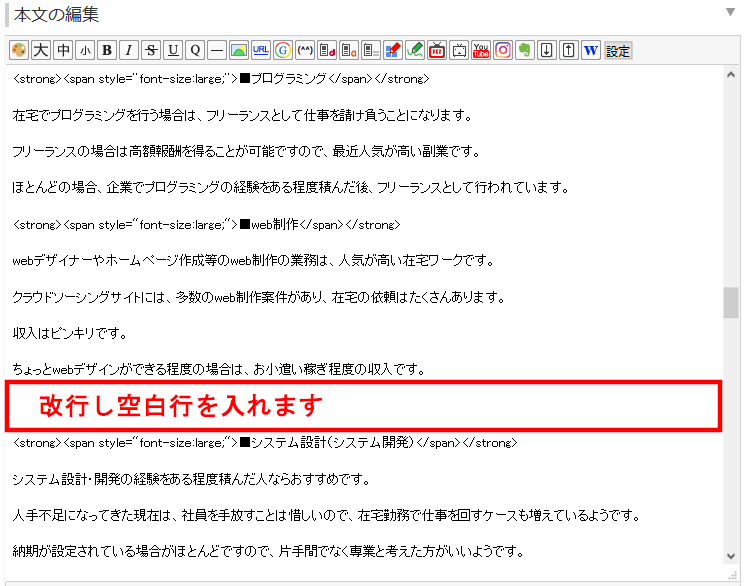This screenshot has width=745, height=586.
Task: Collapse the 本文の編集 section triangle
Action: click(x=730, y=12)
